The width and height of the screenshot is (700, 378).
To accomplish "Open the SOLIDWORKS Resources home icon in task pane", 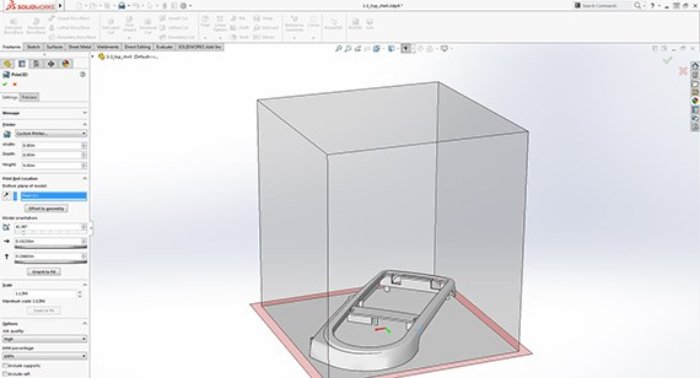I will tap(695, 66).
